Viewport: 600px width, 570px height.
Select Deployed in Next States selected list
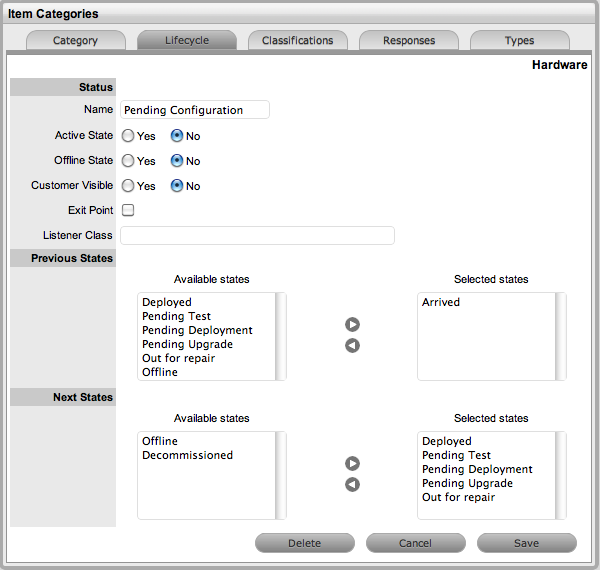(x=447, y=441)
